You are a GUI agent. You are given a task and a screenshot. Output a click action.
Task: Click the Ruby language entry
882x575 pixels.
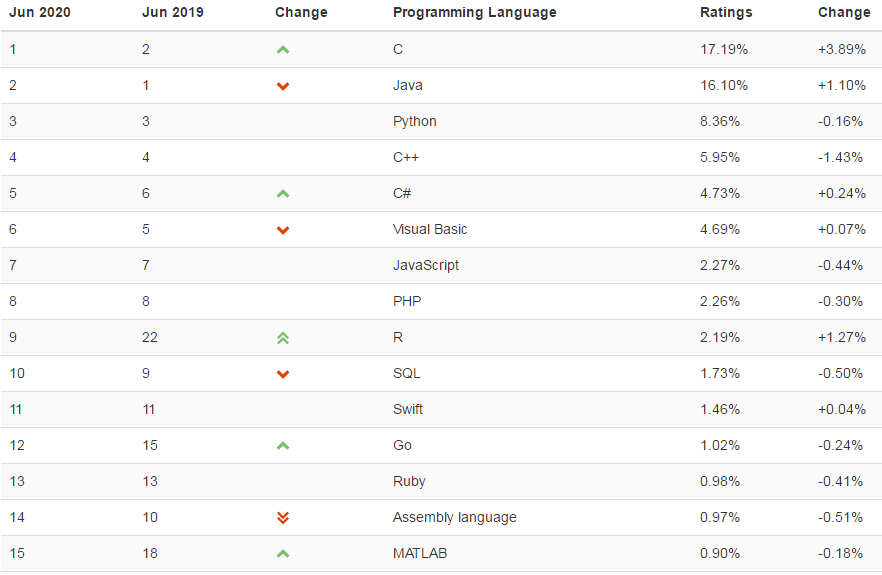(x=409, y=481)
